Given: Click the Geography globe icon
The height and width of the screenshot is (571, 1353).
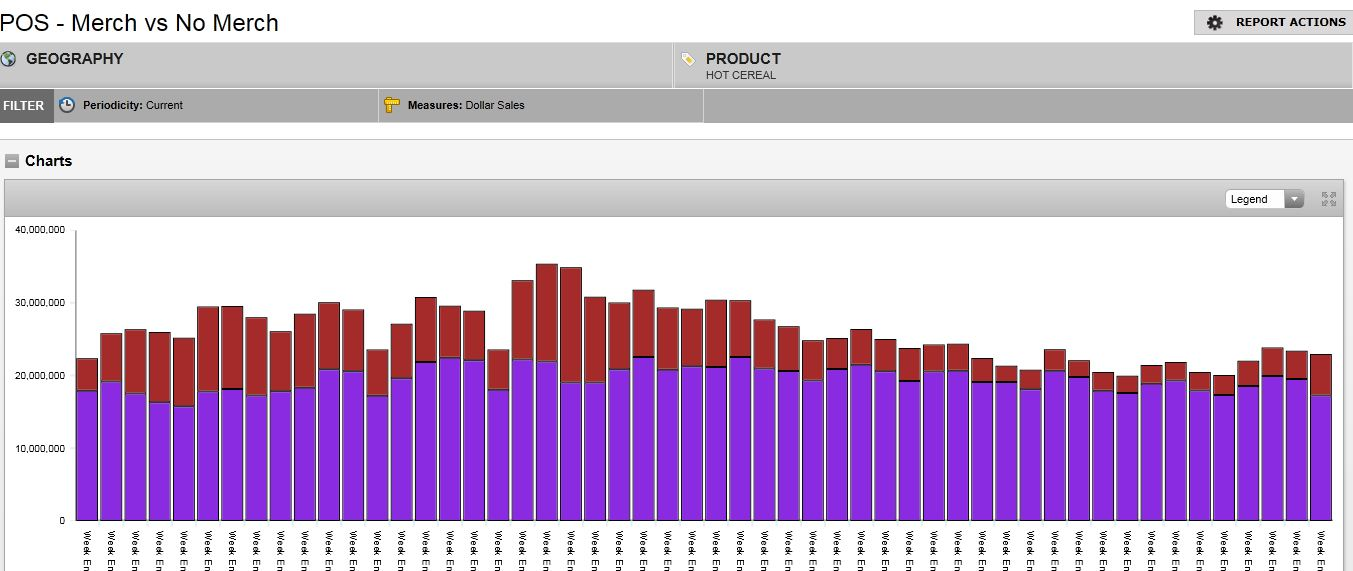Looking at the screenshot, I should pos(9,59).
